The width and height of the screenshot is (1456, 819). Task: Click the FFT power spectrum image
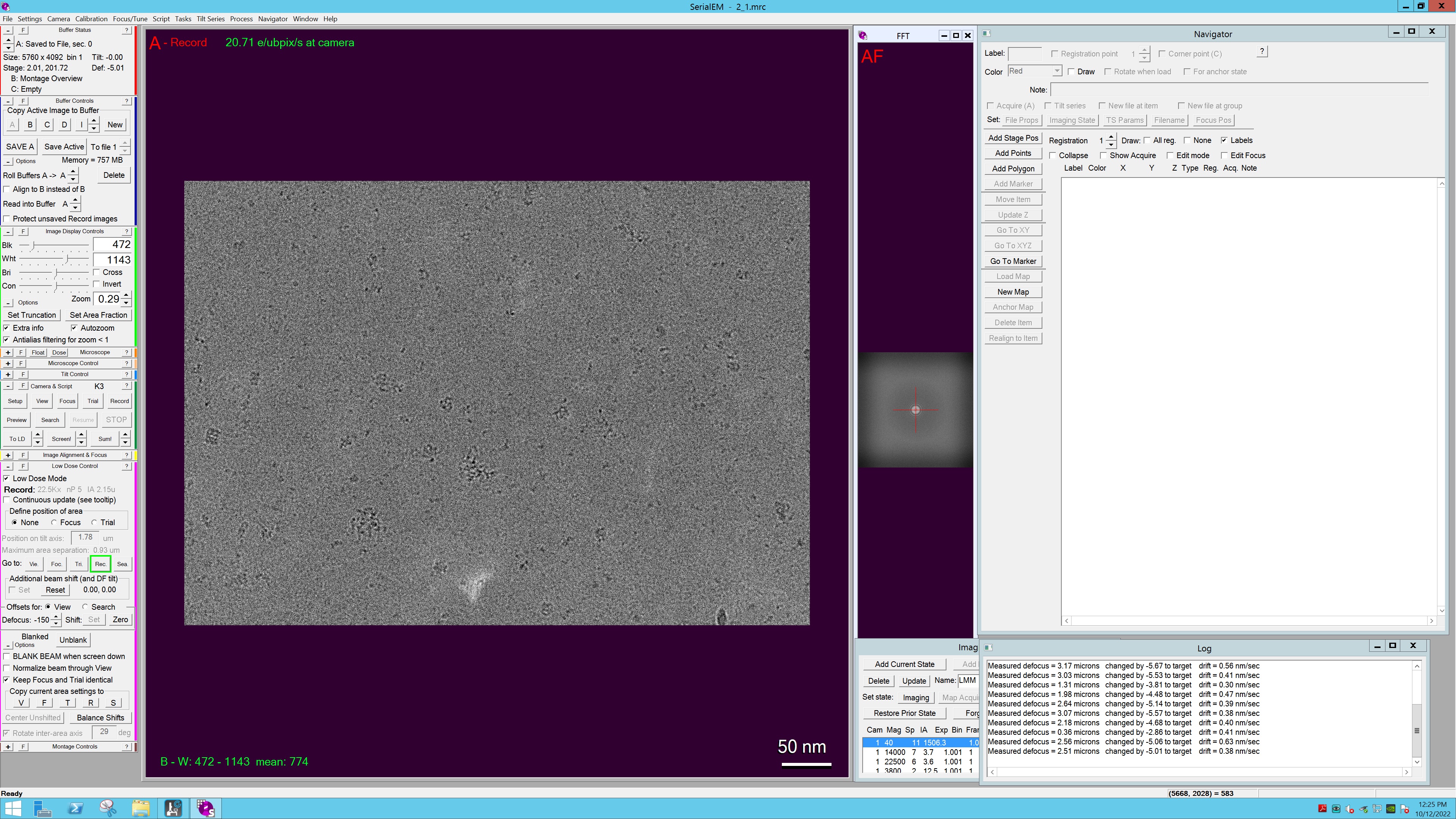(916, 410)
